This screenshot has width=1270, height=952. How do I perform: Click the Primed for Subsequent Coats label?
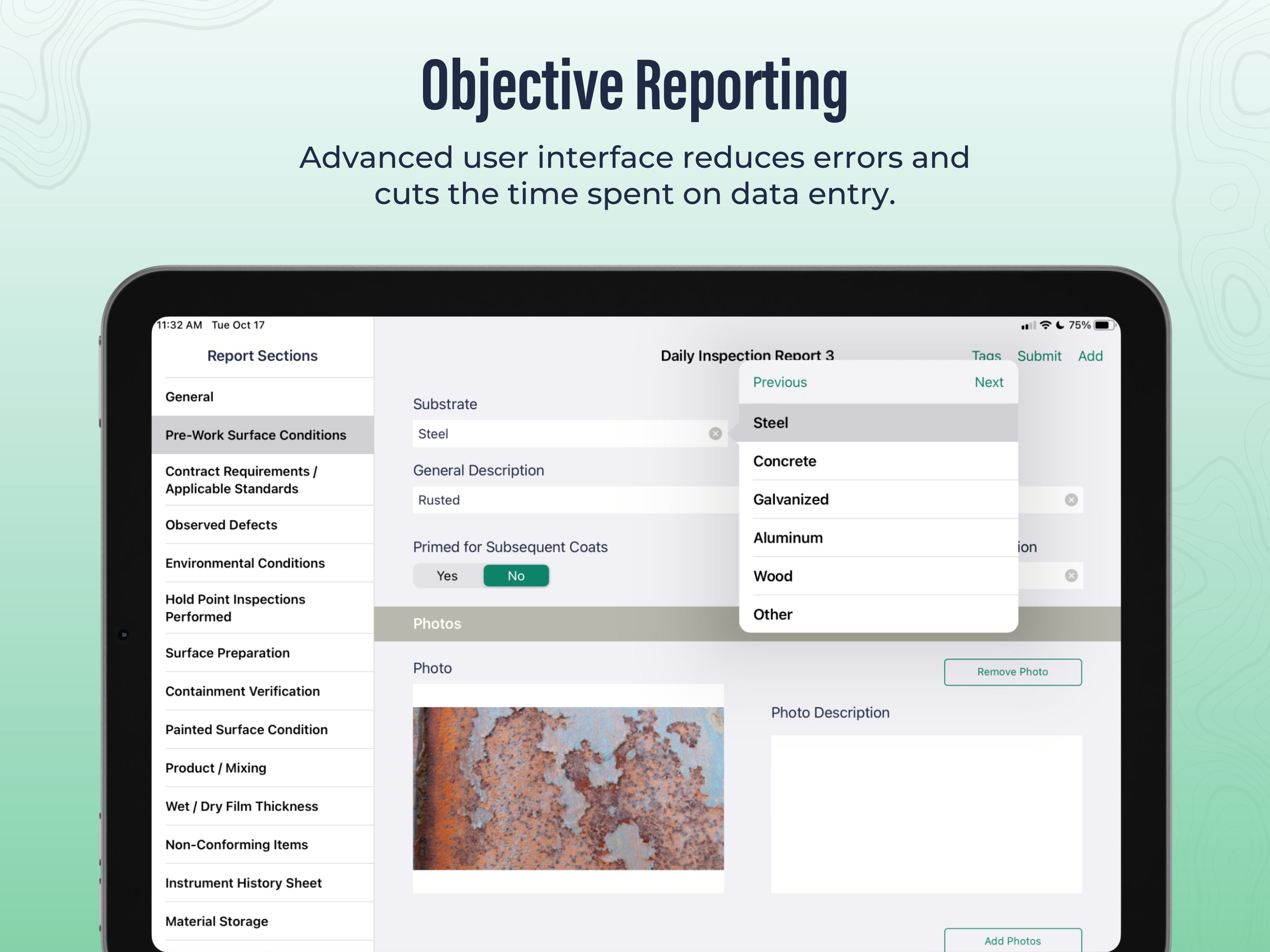click(510, 547)
